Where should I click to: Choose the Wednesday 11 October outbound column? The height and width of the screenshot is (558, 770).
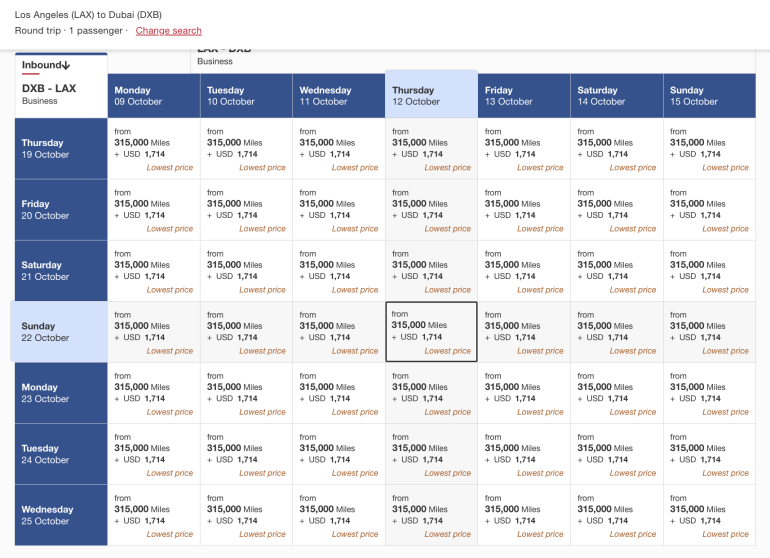(338, 96)
